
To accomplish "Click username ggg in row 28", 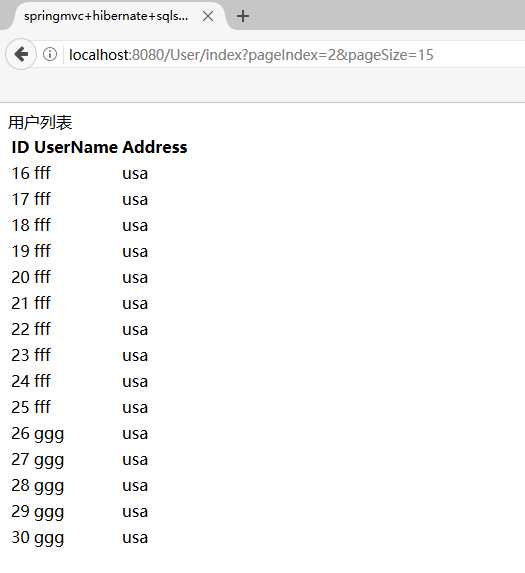I will 49,487.
